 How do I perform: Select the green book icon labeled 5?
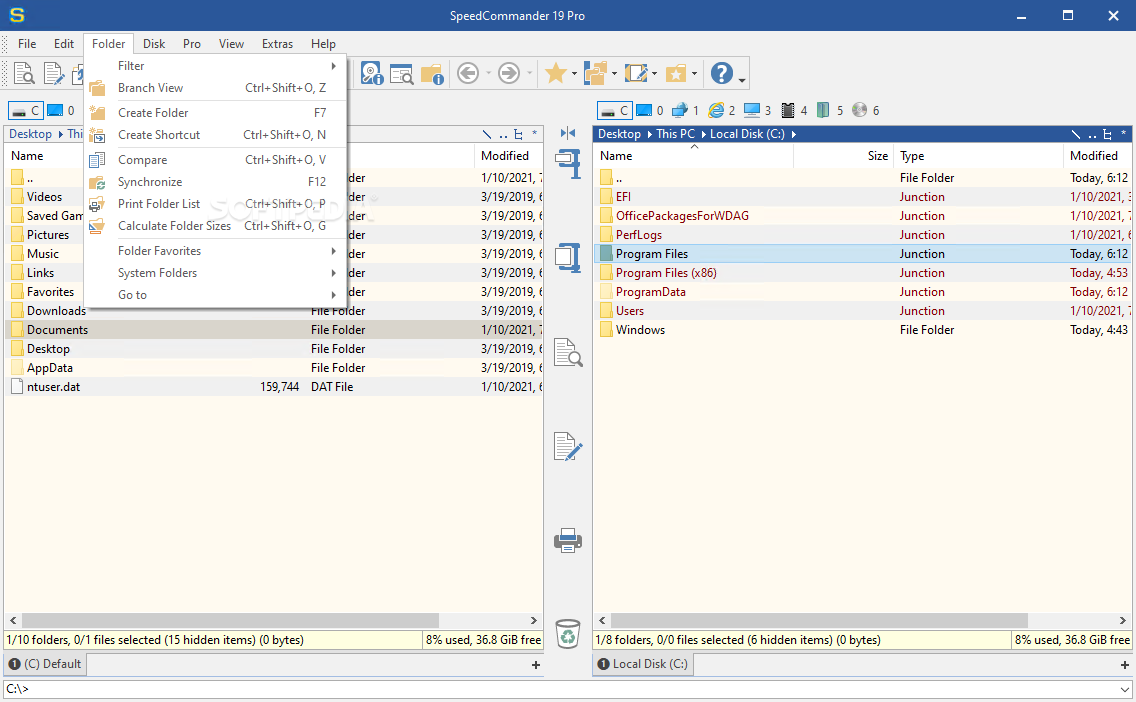[x=830, y=110]
